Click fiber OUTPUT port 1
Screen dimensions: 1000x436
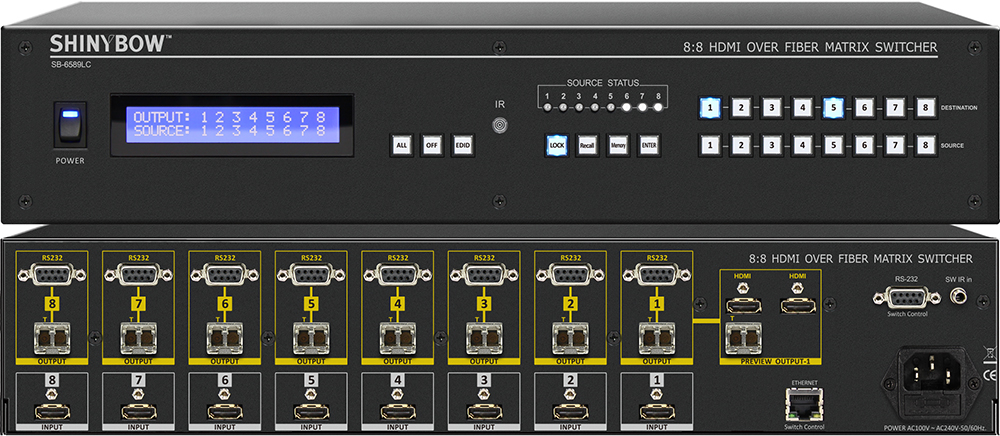coord(656,337)
